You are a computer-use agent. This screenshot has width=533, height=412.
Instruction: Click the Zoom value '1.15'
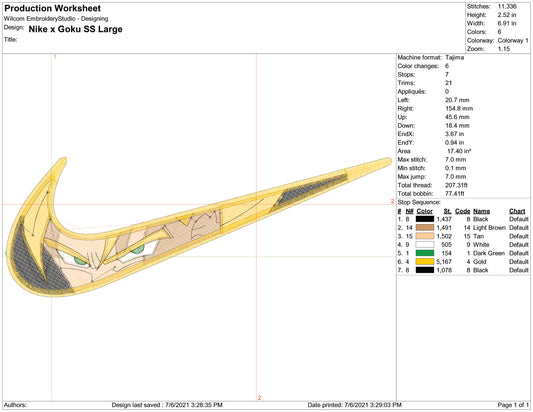[x=504, y=49]
